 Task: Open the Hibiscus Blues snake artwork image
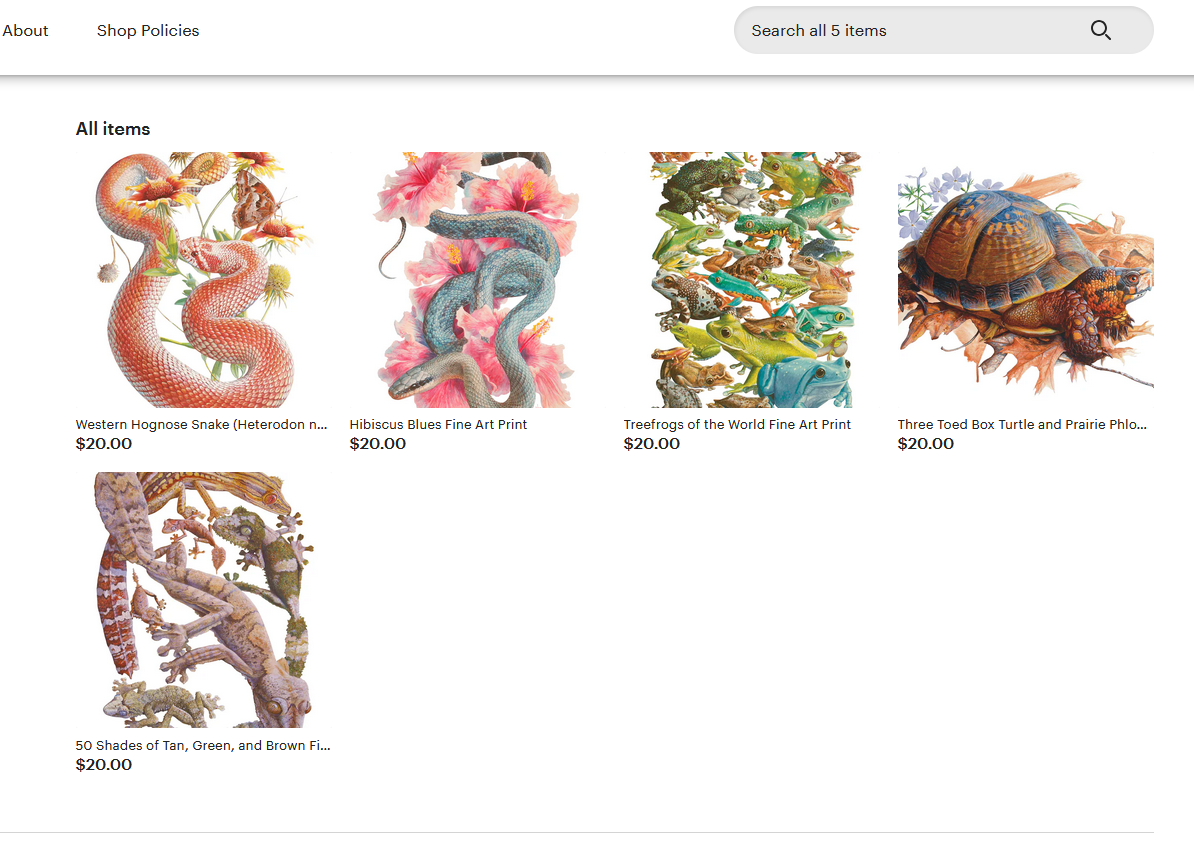click(477, 280)
